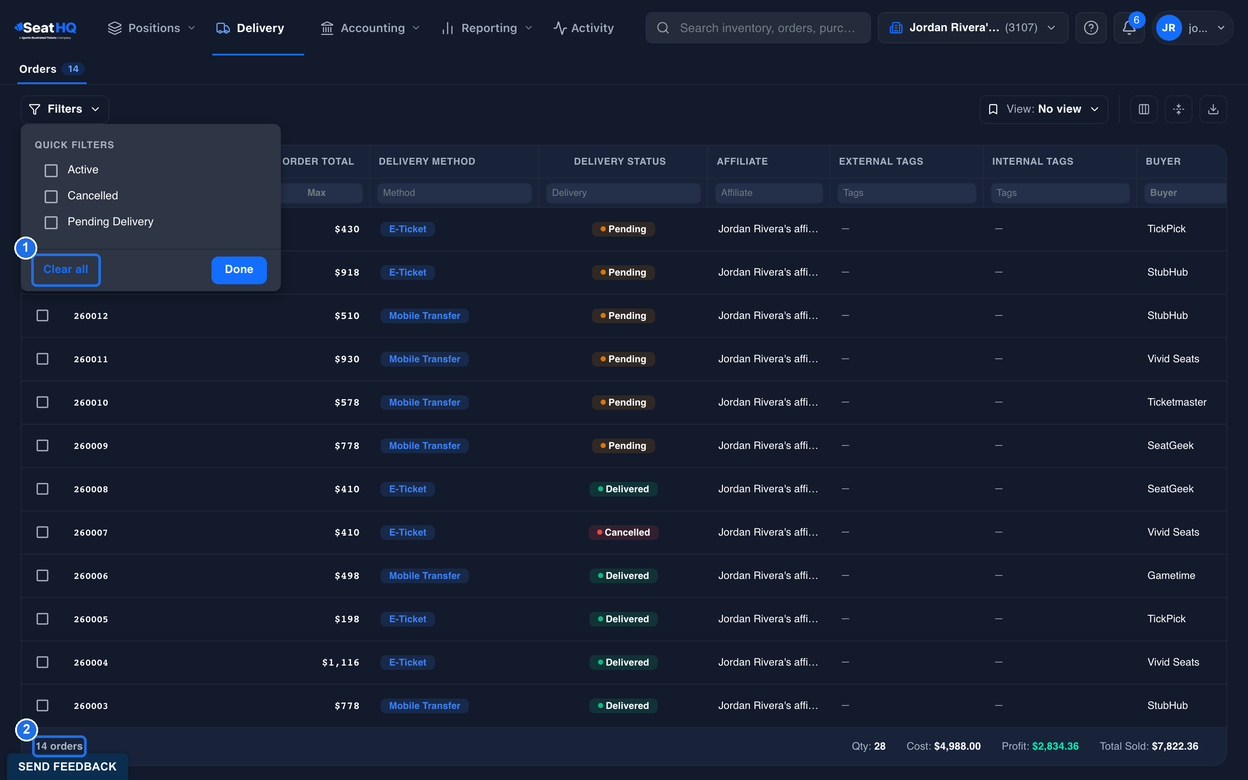This screenshot has height=780, width=1248.
Task: Click the download export icon
Action: pyautogui.click(x=1213, y=109)
